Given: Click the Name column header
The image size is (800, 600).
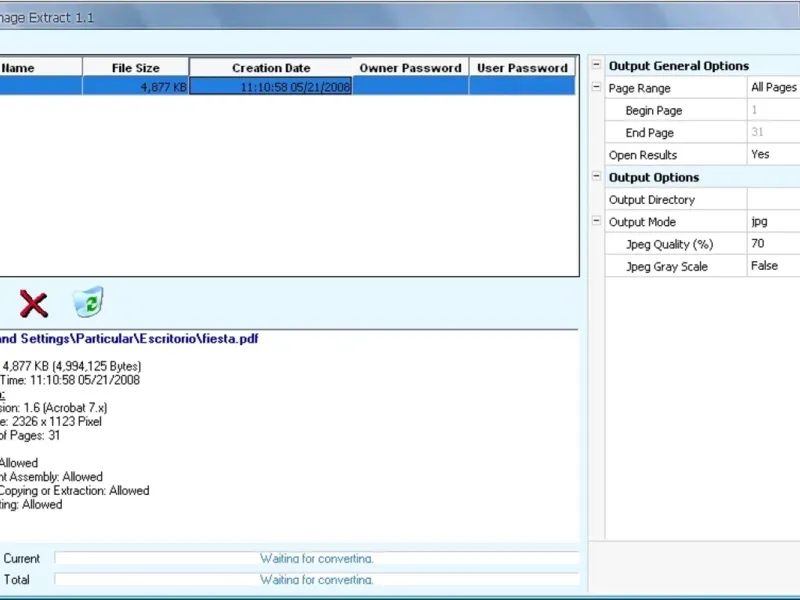Looking at the screenshot, I should (x=41, y=67).
